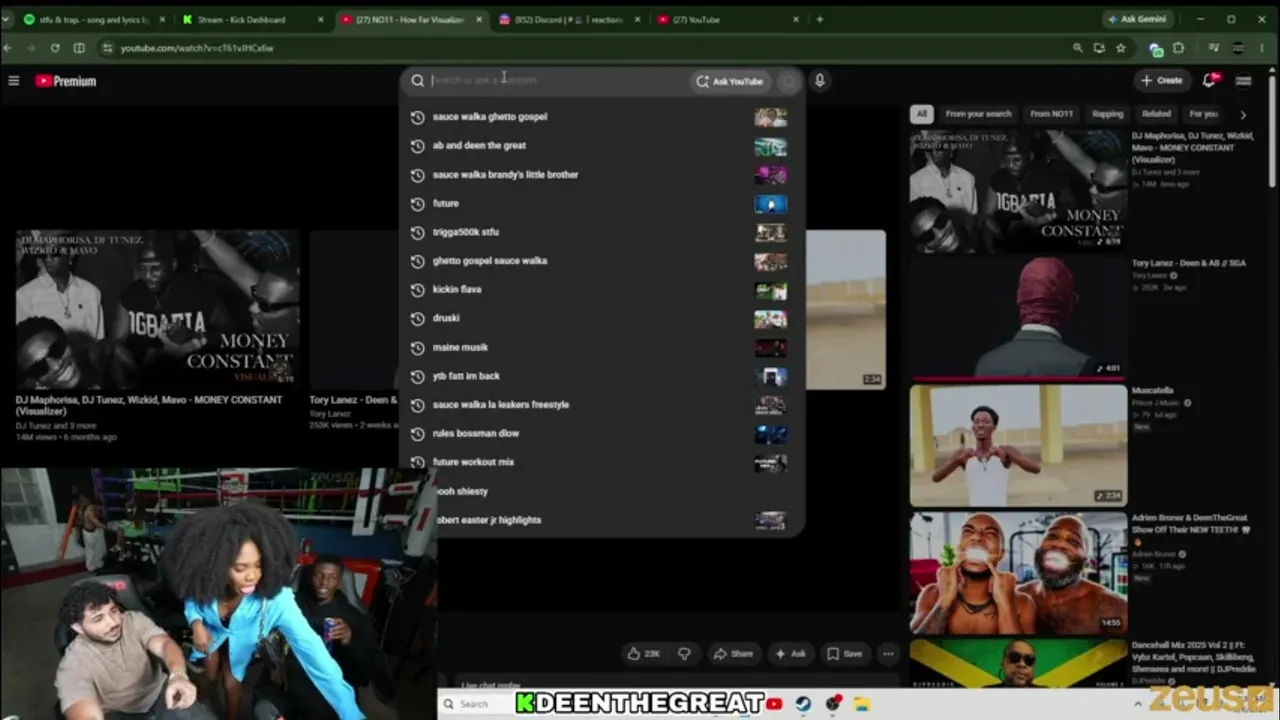Viewport: 1280px width, 720px height.
Task: Open 'Tory Lanez - Deen & AB // SGA' sidebar title
Action: click(1189, 263)
